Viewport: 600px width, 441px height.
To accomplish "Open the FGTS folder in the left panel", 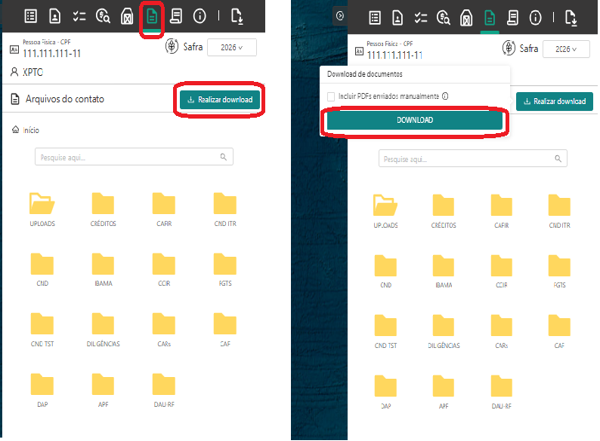I will point(225,270).
